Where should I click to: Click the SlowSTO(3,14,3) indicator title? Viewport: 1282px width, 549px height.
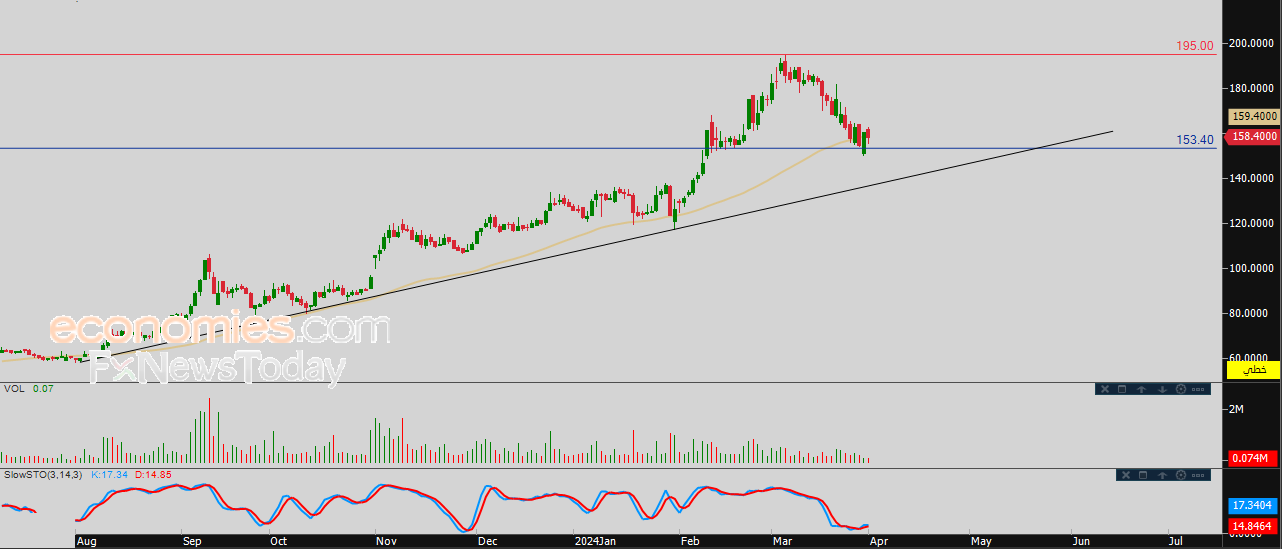[x=44, y=474]
